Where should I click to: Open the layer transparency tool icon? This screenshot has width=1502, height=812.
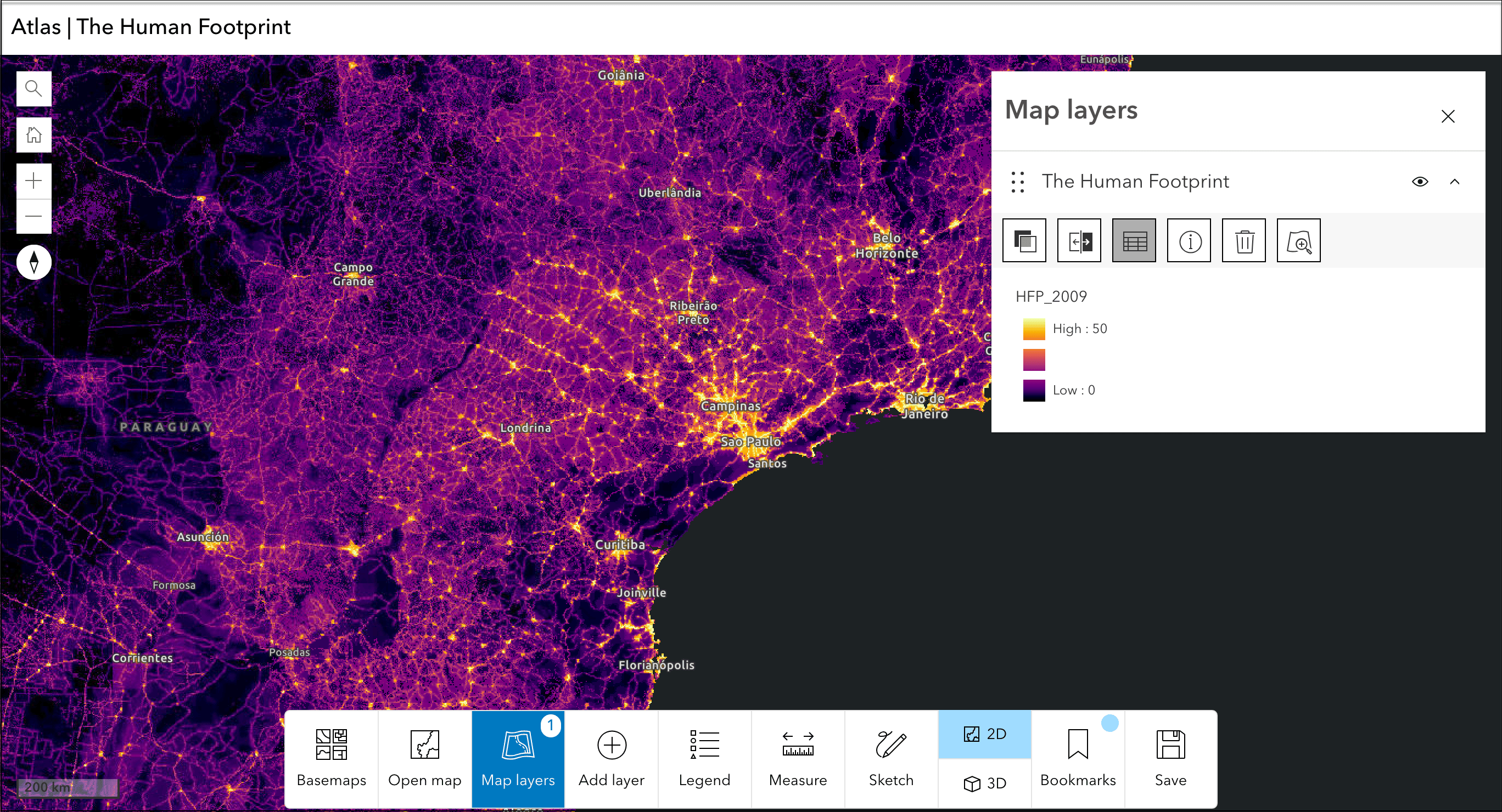(x=1024, y=240)
